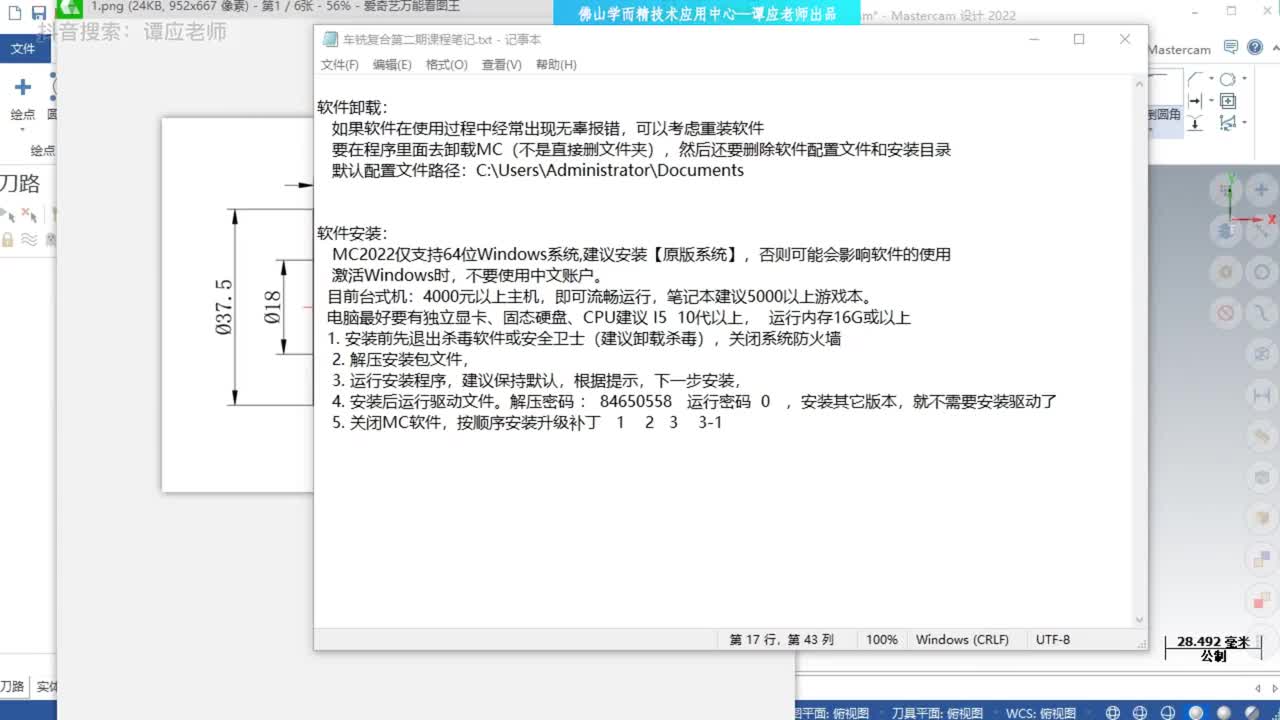Screen dimensions: 1280x720
Task: Click the save icon in Mastercam toolbar
Action: point(39,13)
